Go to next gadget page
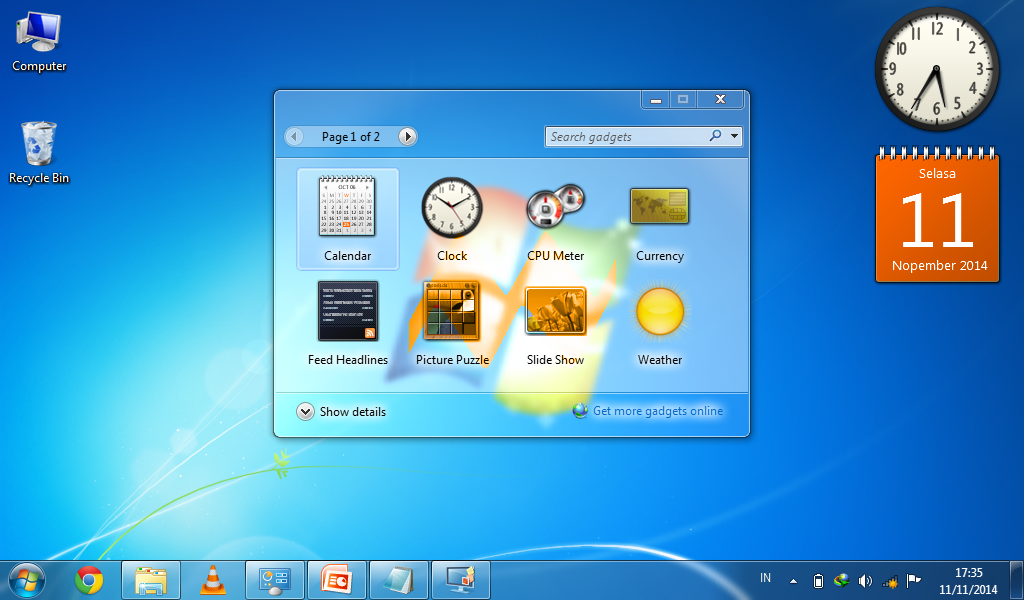1024x600 pixels. (x=408, y=136)
